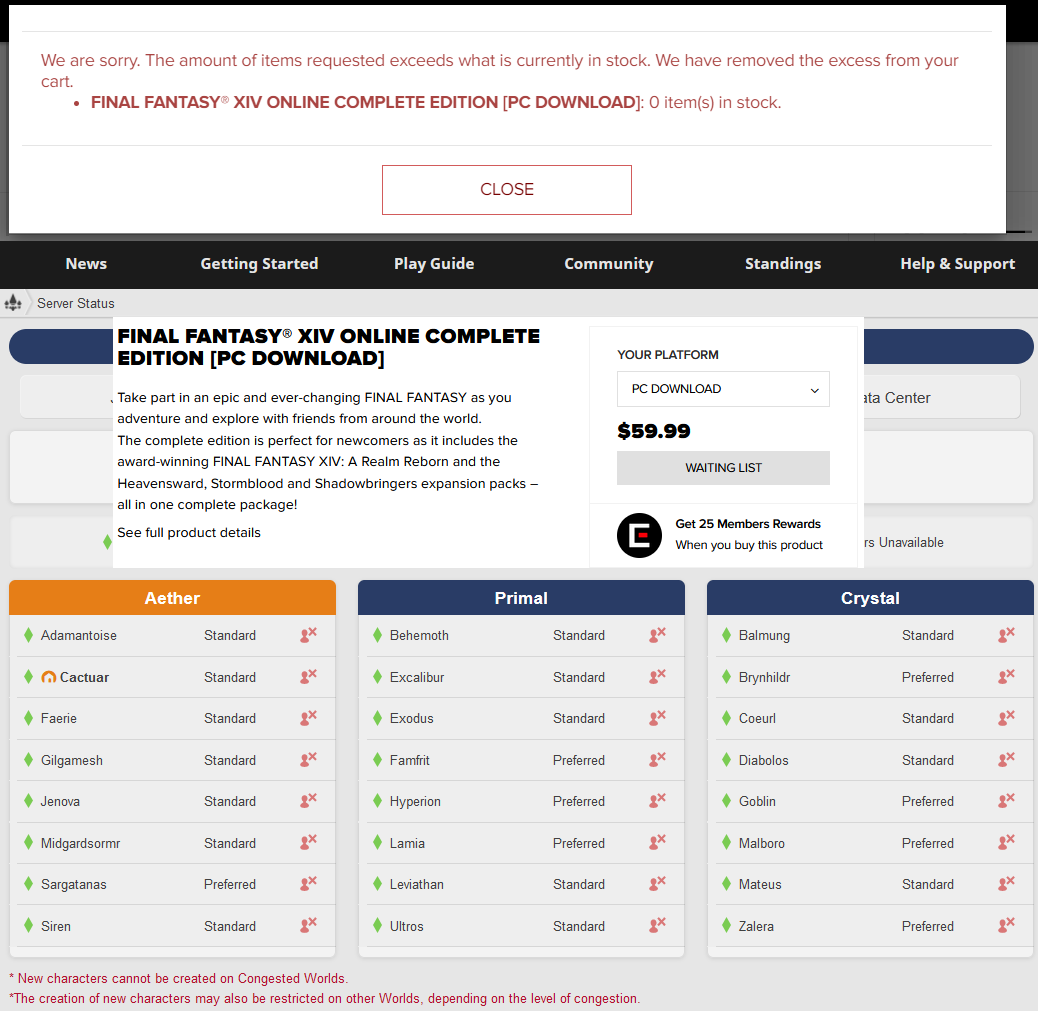Click Siren character creation unavailable icon
This screenshot has width=1038, height=1011.
(x=308, y=925)
